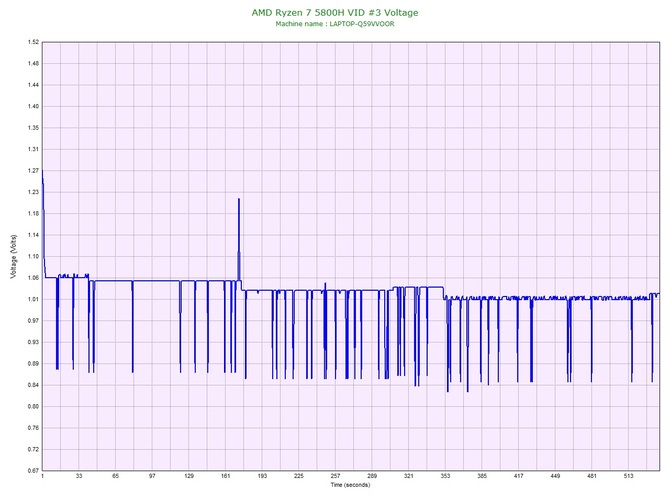This screenshot has width=670, height=502.
Task: Click the 1.35 y-axis tick label
Action: click(x=33, y=128)
